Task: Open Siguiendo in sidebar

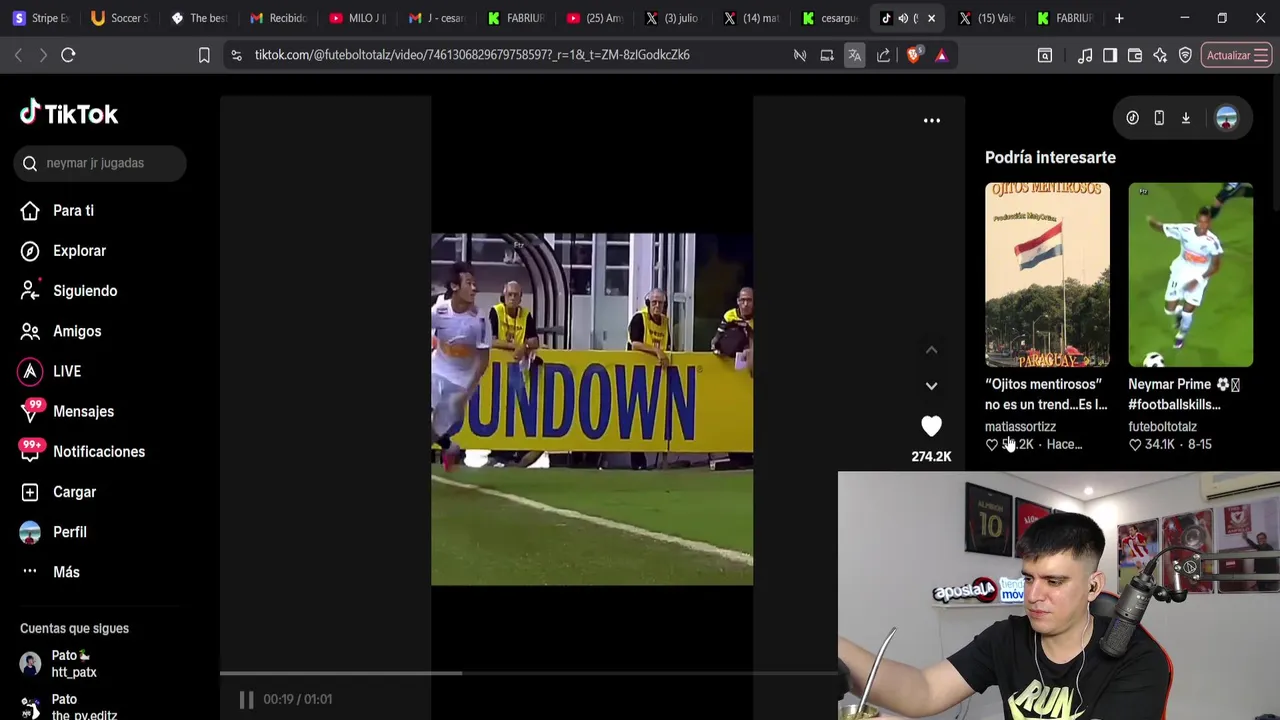Action: tap(68, 291)
